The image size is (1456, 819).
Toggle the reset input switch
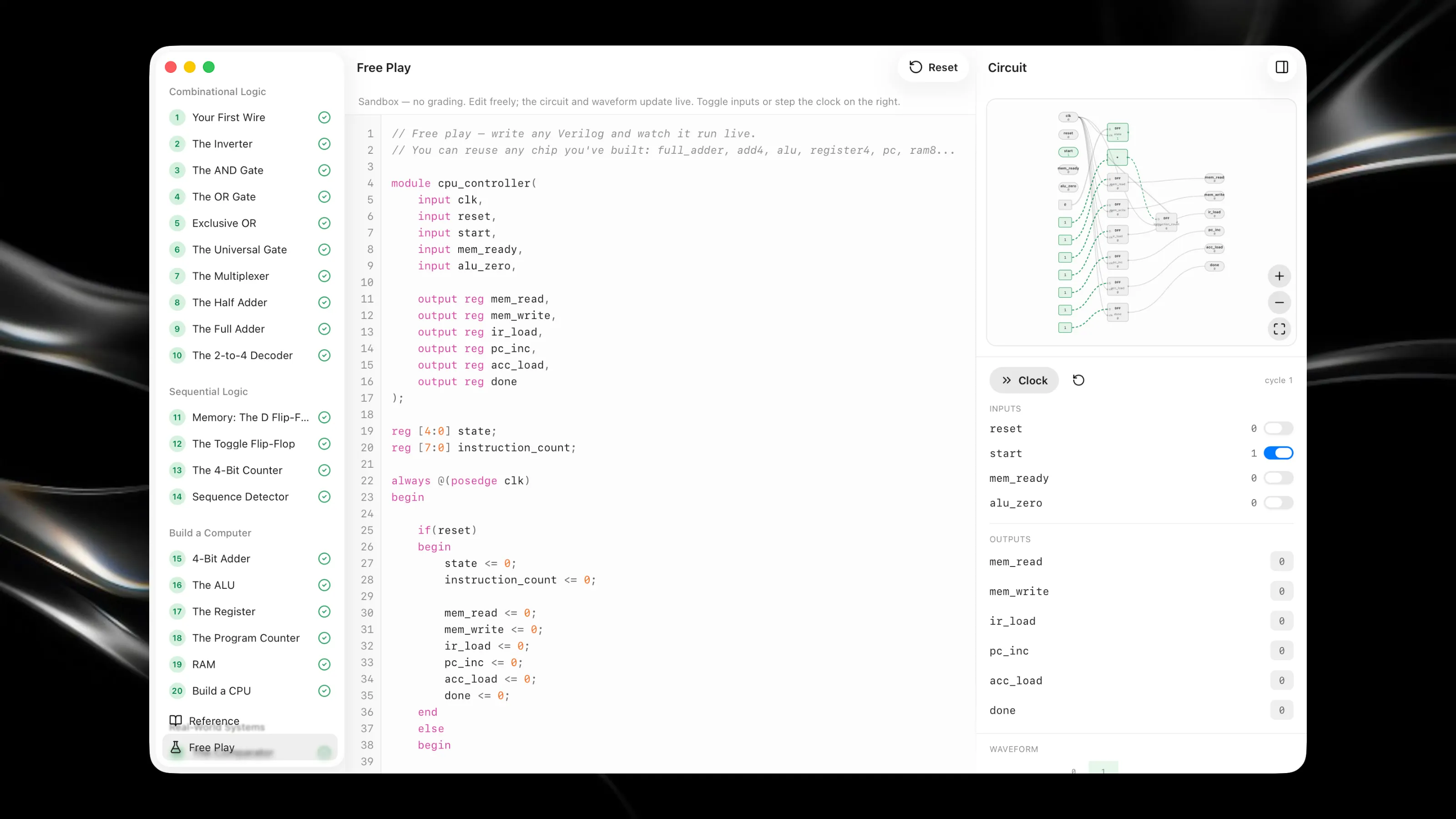tap(1278, 429)
